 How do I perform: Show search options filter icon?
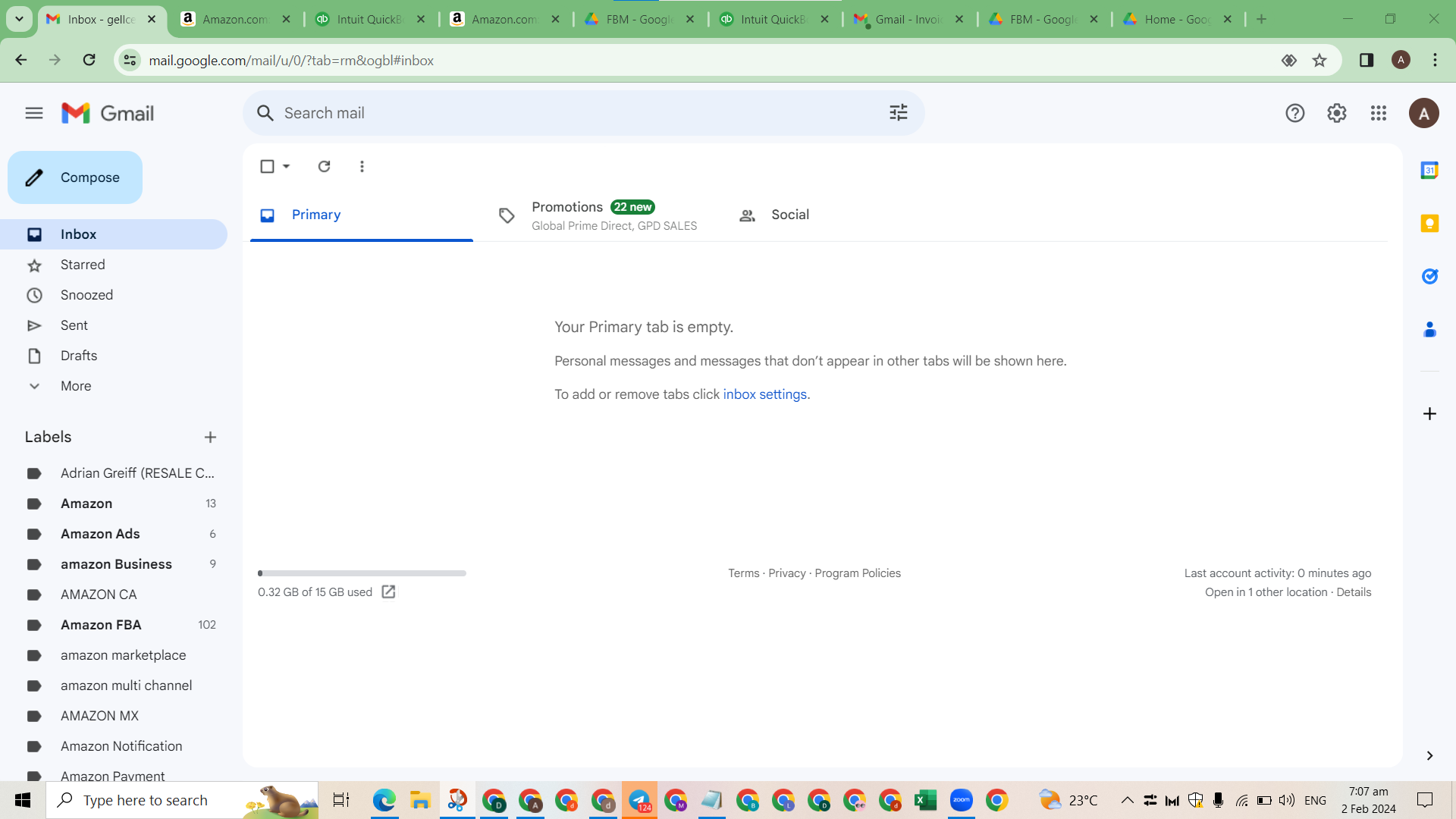[899, 113]
